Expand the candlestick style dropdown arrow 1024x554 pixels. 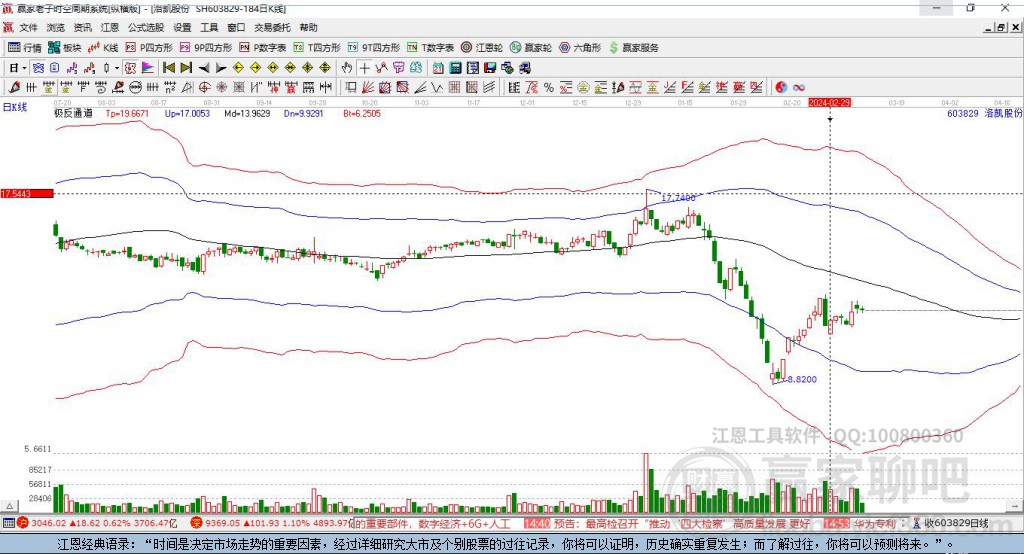117,68
